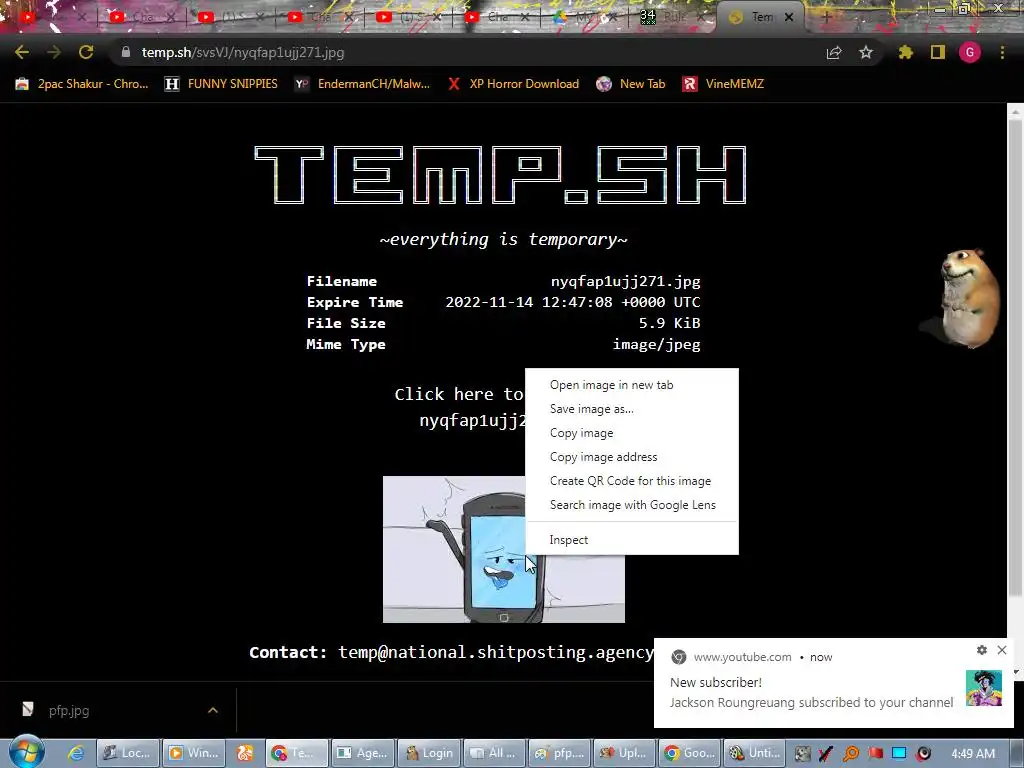This screenshot has width=1024, height=768.
Task: Open the Chrome extensions puzzle icon
Action: 905,52
